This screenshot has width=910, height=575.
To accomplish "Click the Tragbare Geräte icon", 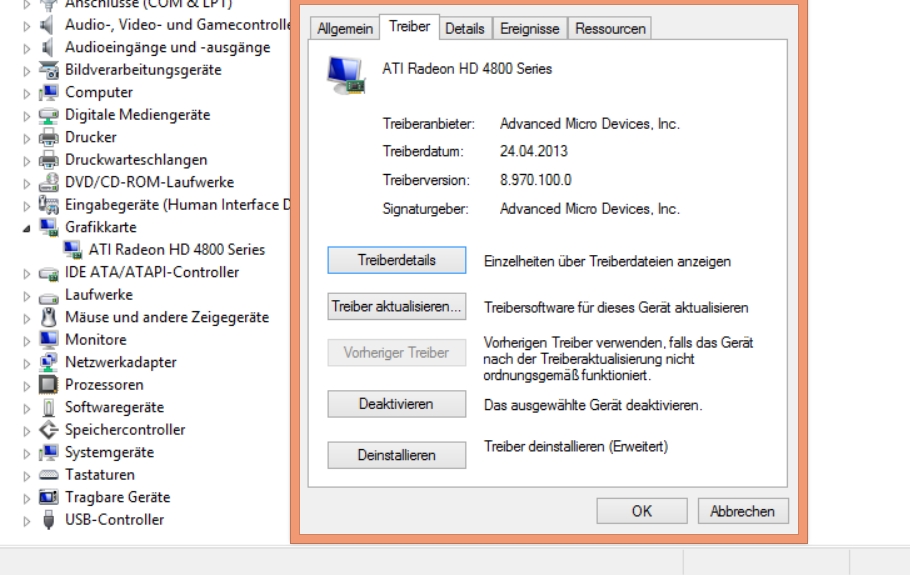I will [48, 497].
